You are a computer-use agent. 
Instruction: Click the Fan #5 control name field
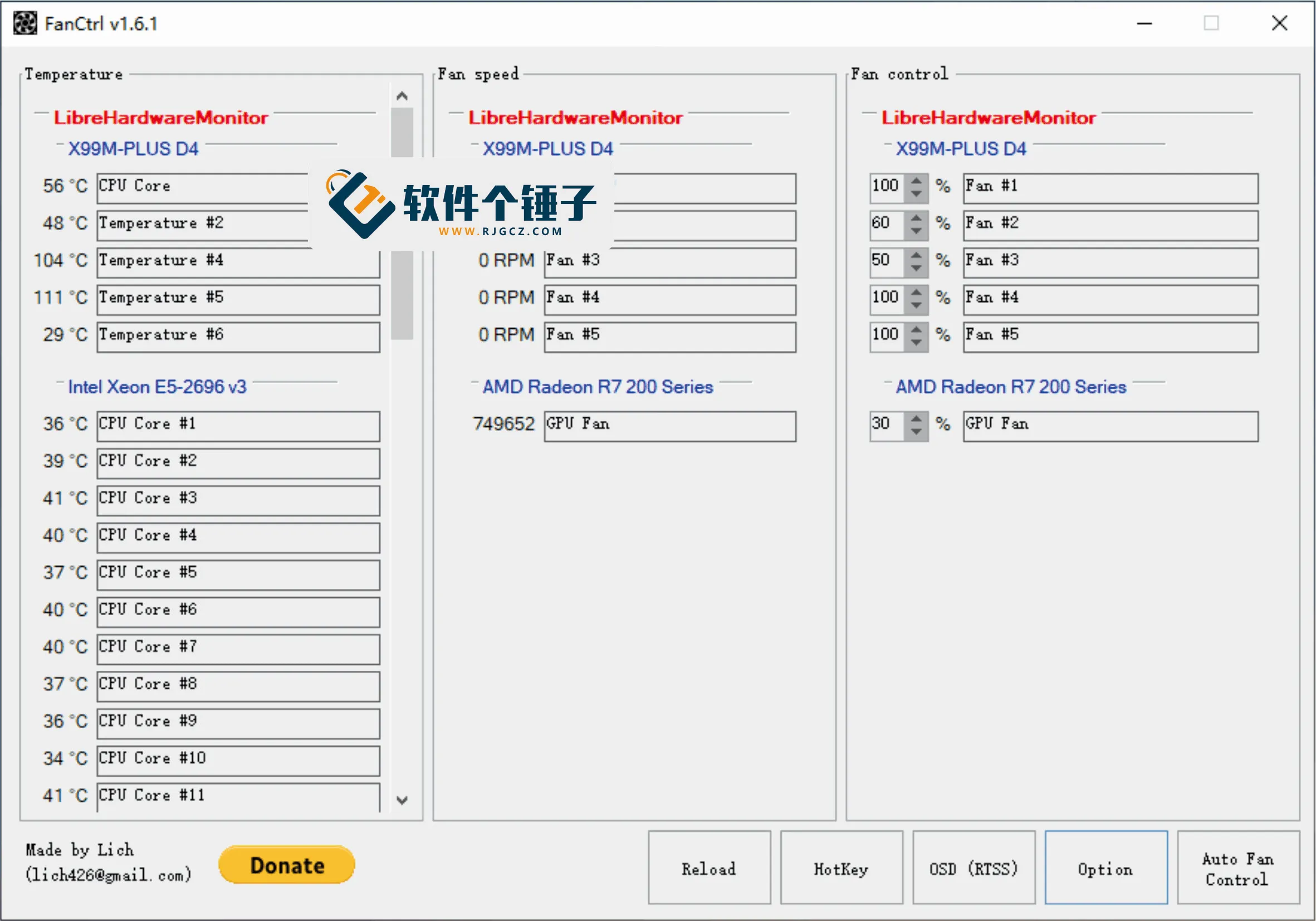[1111, 337]
